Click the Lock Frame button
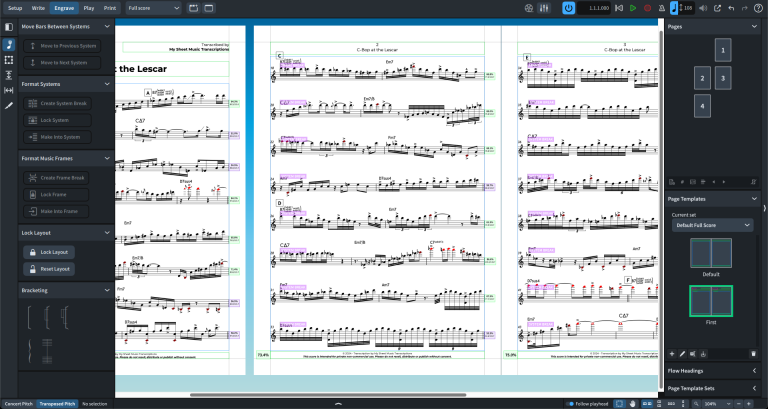This screenshot has width=768, height=409. point(56,194)
